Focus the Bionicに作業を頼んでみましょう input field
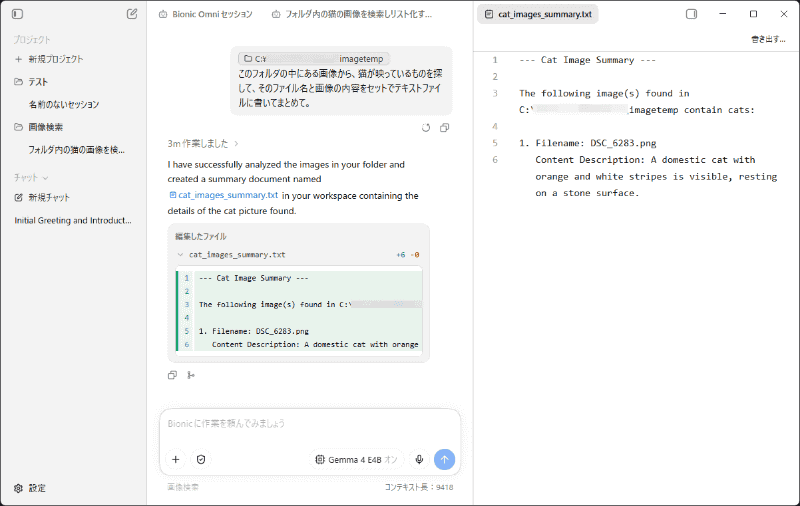The height and width of the screenshot is (506, 800). (310, 423)
